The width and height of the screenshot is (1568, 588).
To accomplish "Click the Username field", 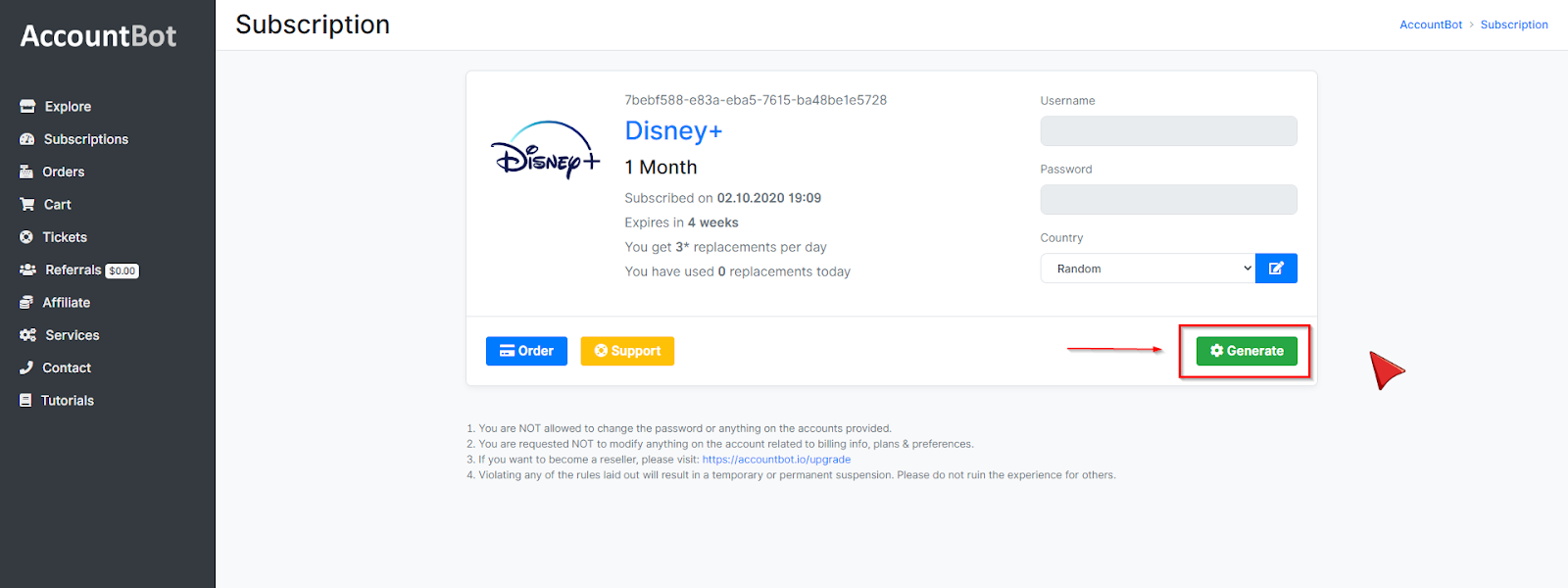I will coord(1168,131).
